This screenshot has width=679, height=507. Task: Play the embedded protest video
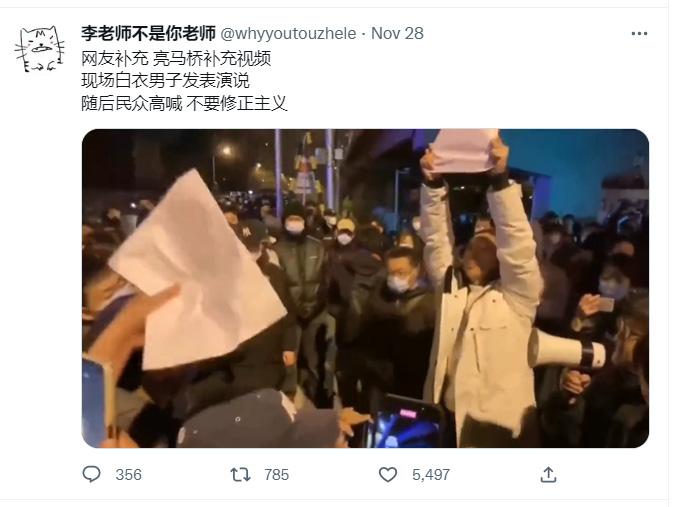click(365, 288)
